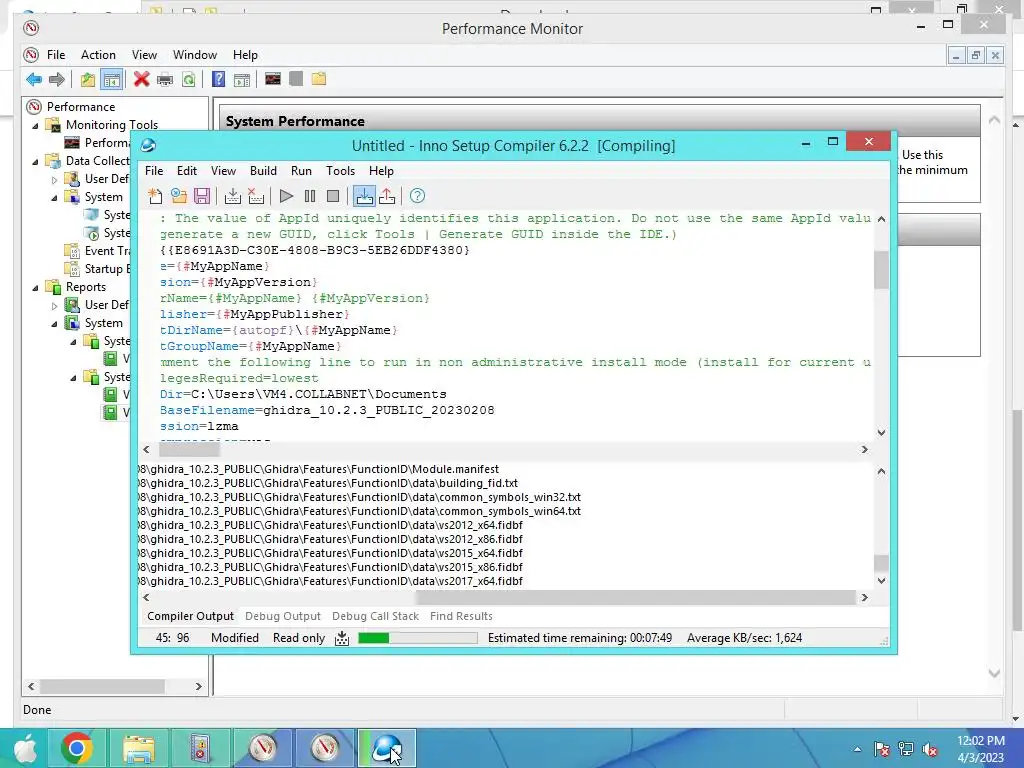
Task: Click the Up One Level folder icon
Action: point(88,80)
